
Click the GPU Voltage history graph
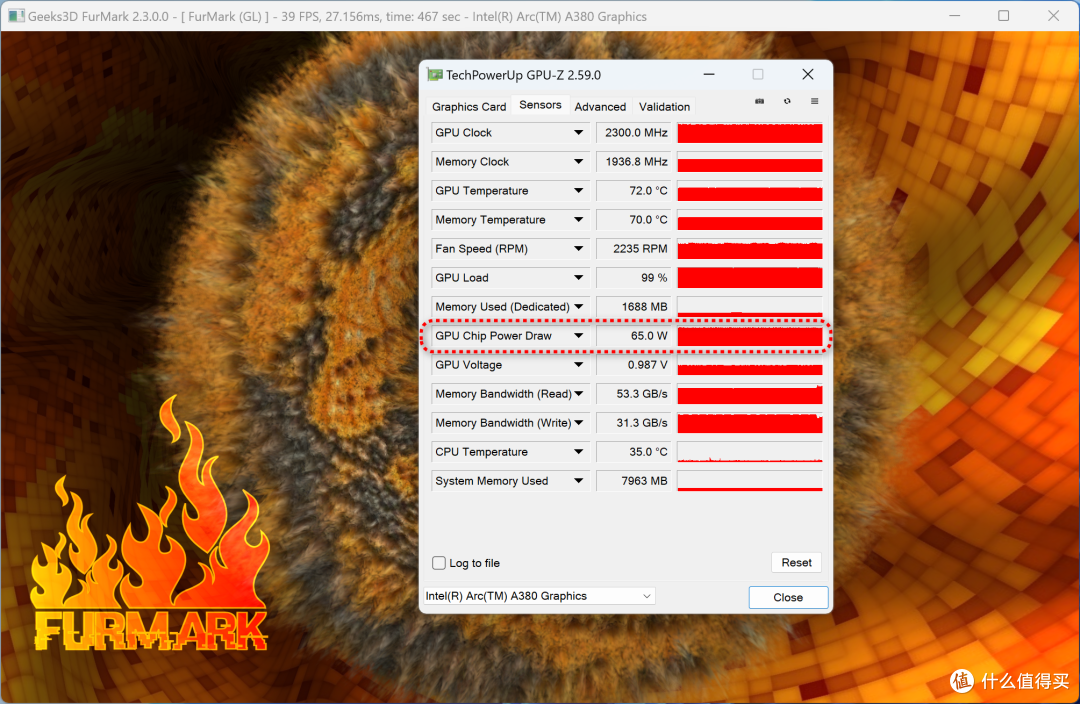750,365
